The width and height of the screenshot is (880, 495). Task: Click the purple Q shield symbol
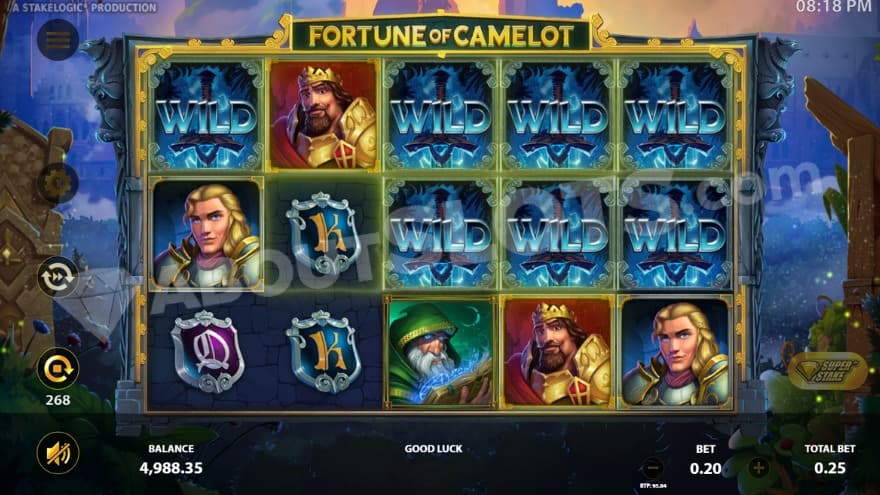pos(207,352)
